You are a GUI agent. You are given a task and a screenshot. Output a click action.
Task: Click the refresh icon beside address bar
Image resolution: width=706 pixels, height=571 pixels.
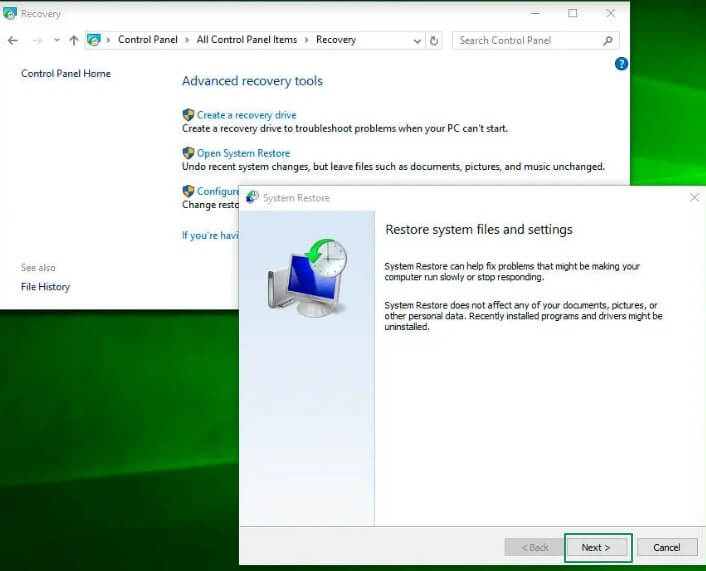click(x=434, y=40)
